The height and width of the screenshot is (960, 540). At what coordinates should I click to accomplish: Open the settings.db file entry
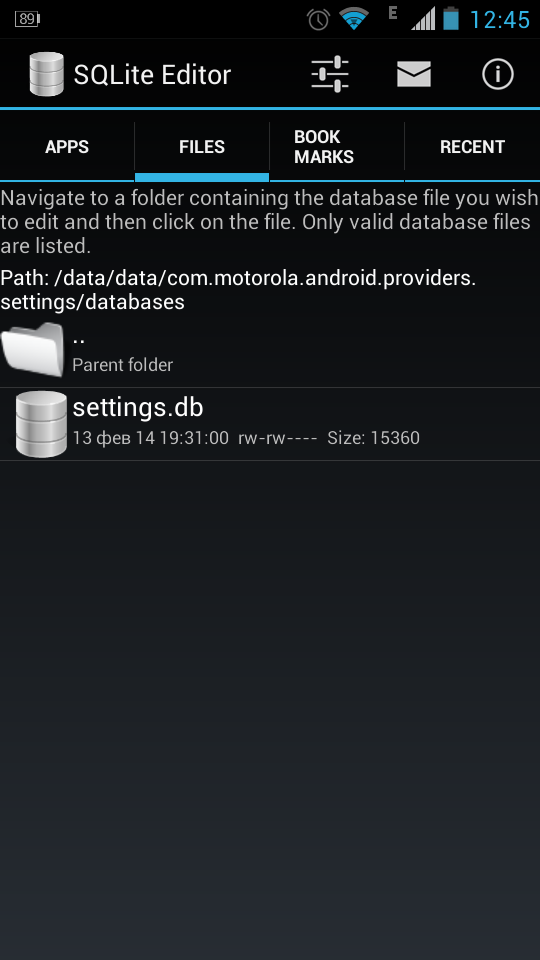pyautogui.click(x=270, y=424)
